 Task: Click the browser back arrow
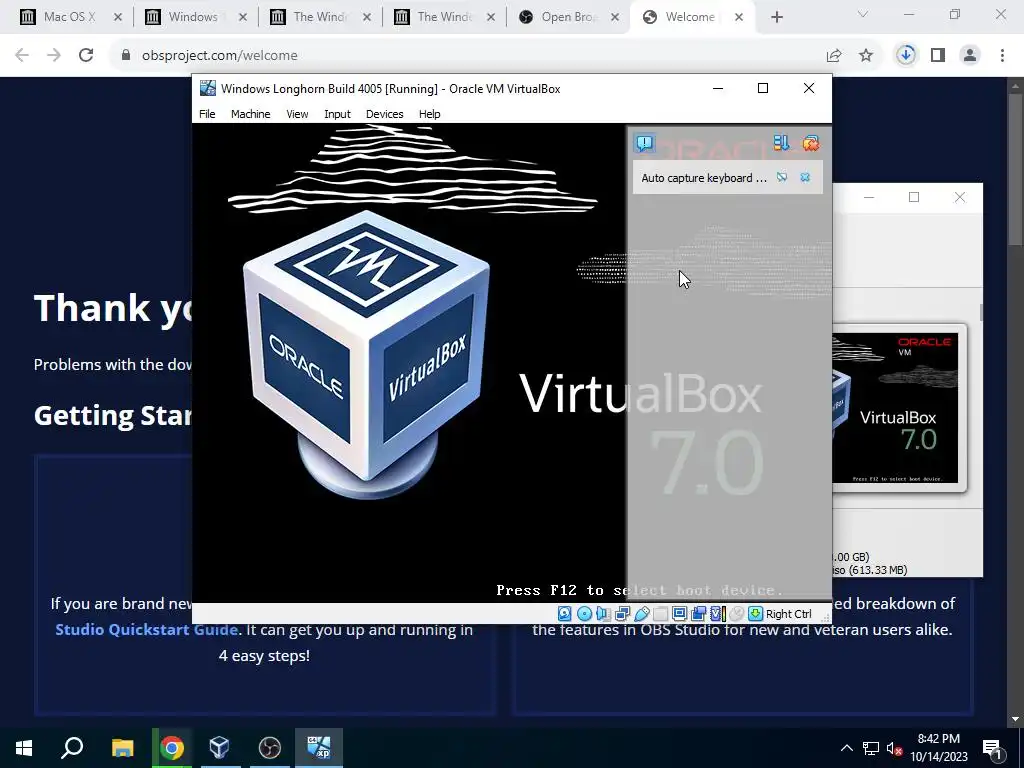click(22, 56)
